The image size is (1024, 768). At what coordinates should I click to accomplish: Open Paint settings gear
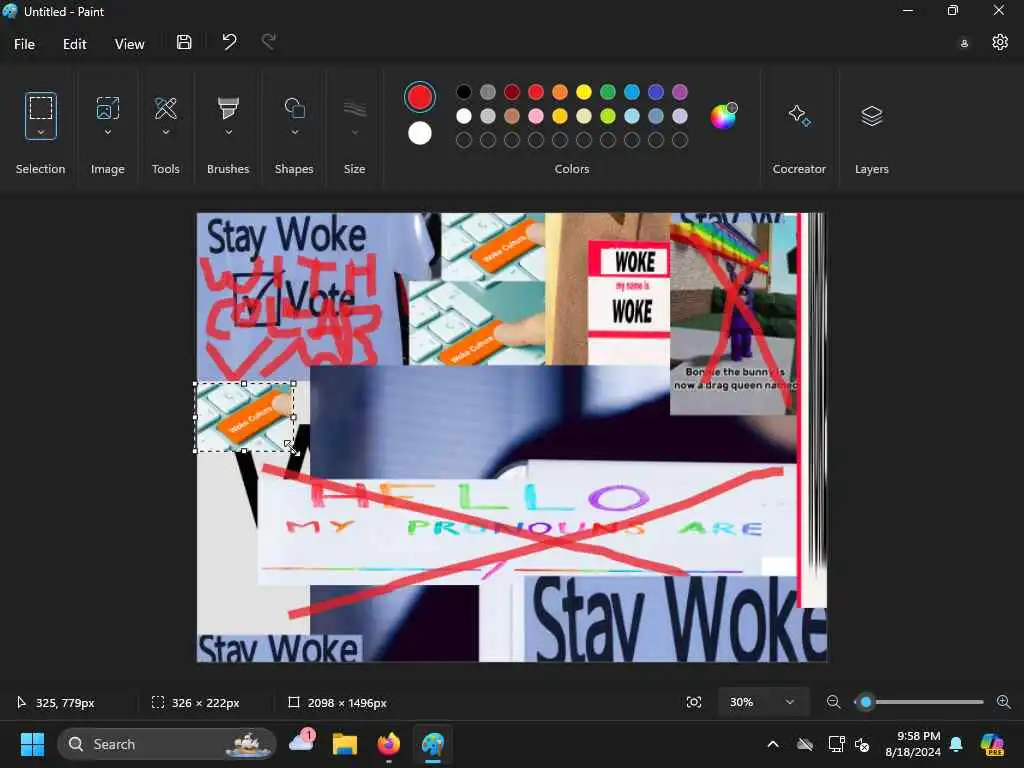[x=1000, y=42]
